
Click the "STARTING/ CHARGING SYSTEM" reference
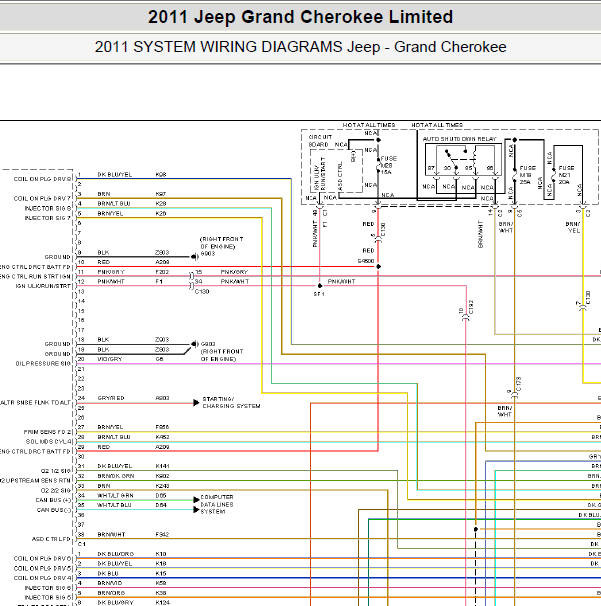[231, 403]
